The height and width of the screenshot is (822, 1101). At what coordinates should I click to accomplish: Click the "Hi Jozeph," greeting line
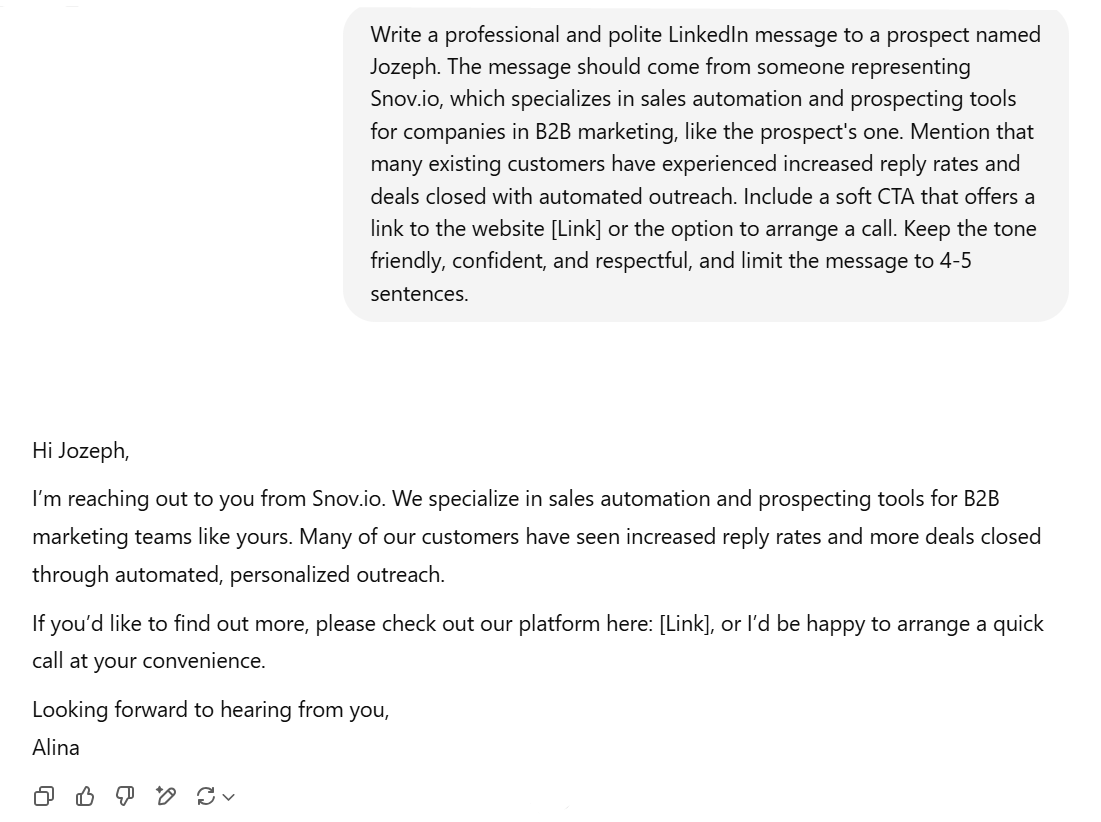(x=81, y=451)
